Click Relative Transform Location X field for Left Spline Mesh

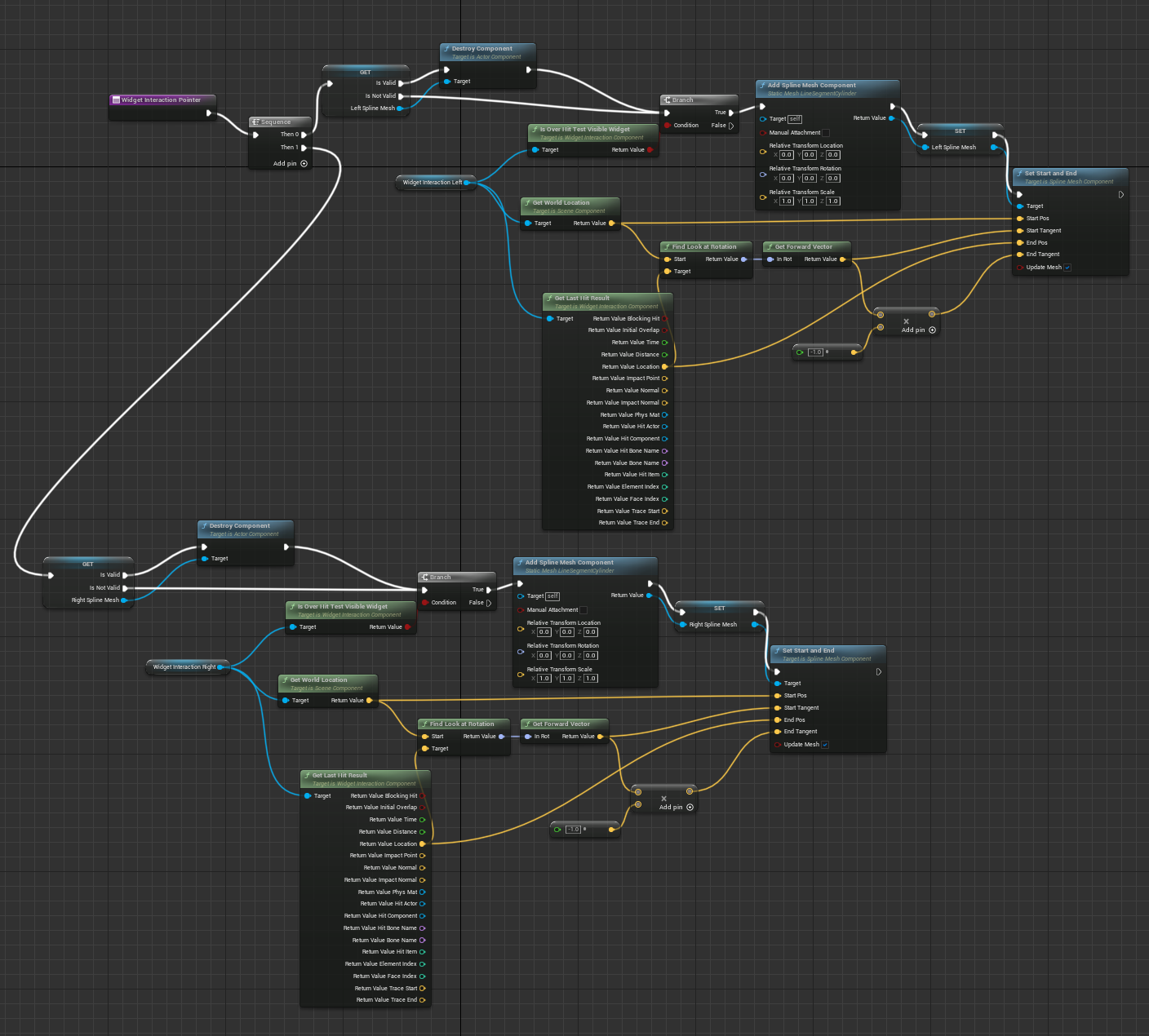pyautogui.click(x=786, y=155)
